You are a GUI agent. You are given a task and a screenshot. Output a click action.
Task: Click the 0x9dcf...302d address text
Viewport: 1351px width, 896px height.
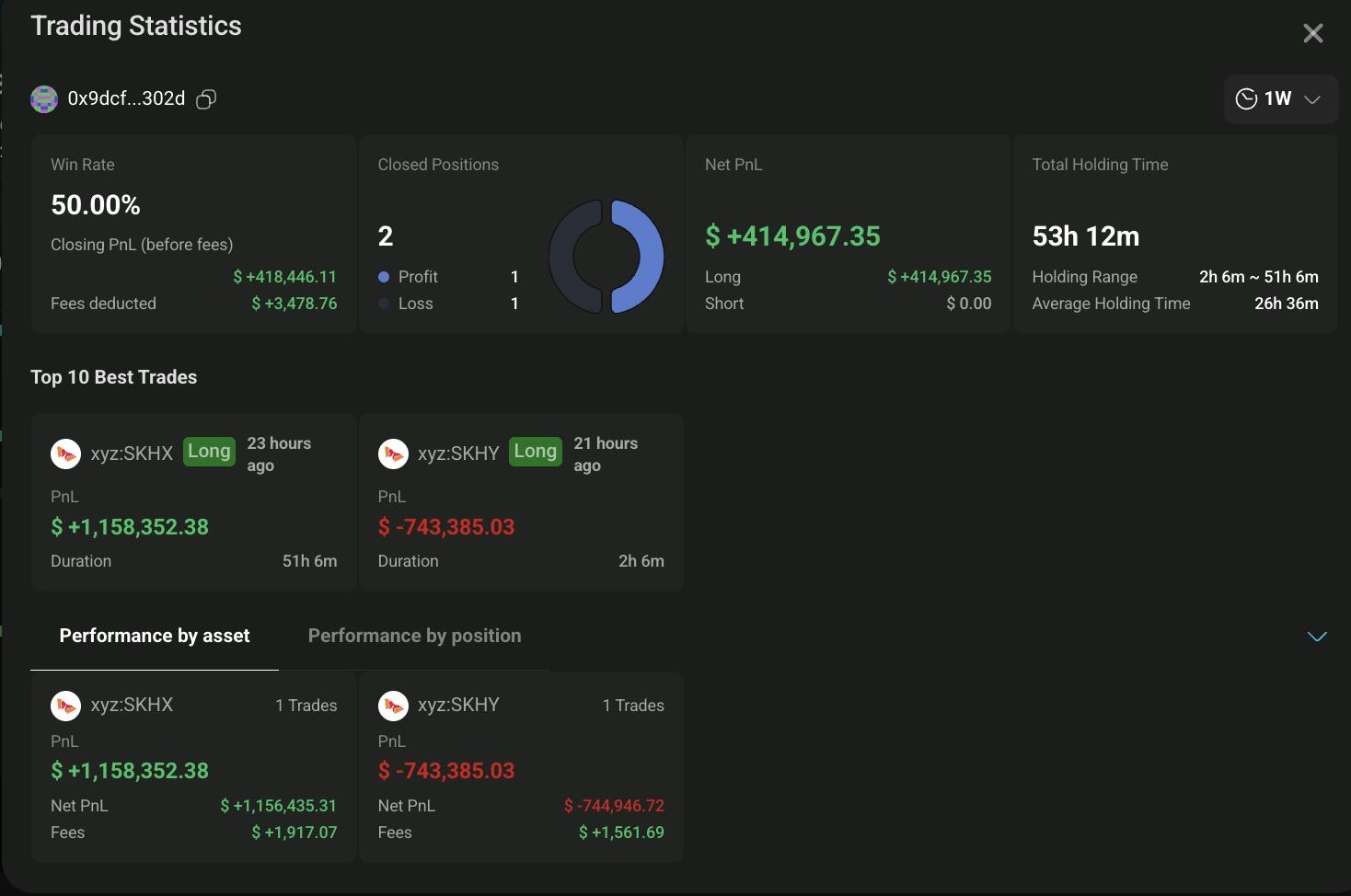(126, 98)
